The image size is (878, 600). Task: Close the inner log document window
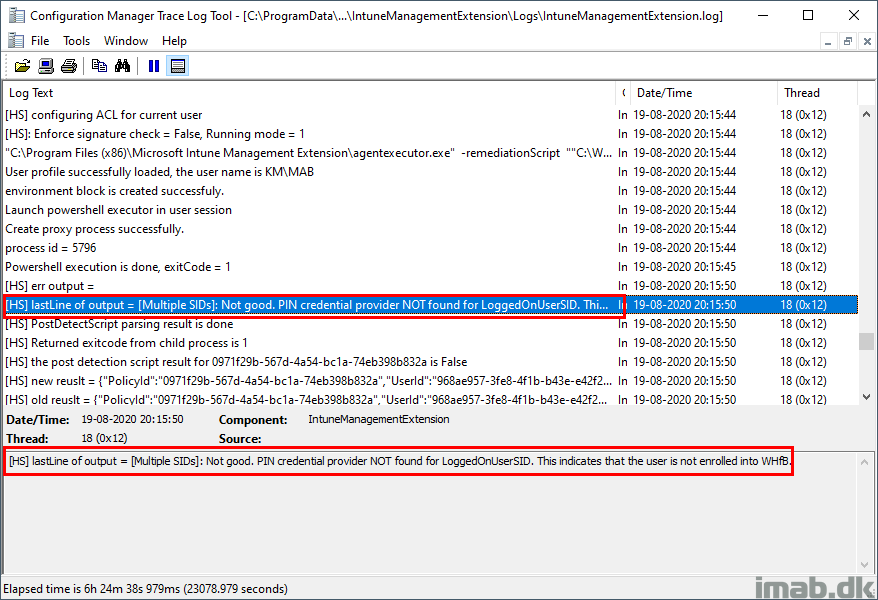pyautogui.click(x=867, y=41)
